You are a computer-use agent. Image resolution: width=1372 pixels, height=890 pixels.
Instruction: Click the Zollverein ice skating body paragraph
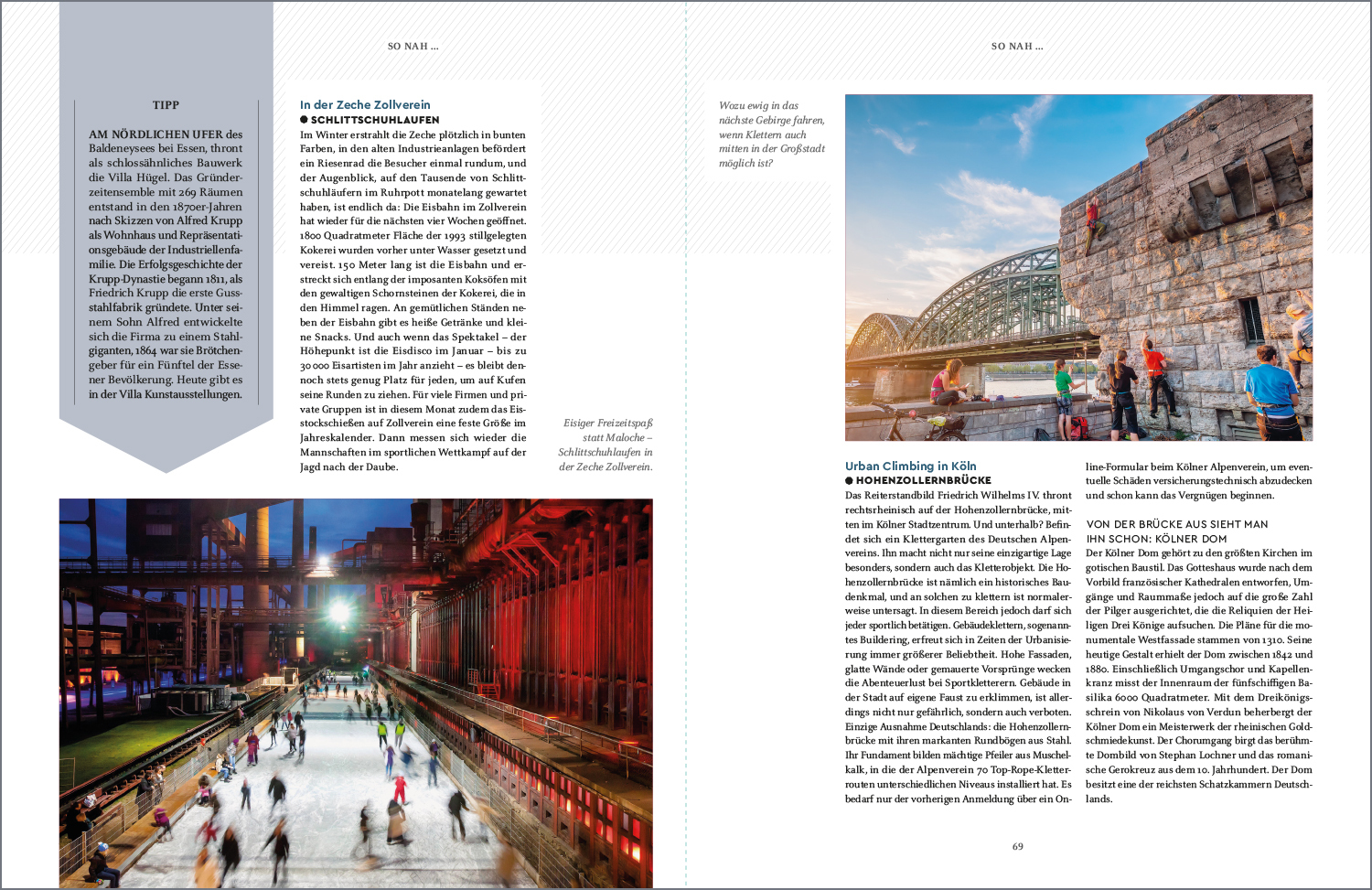pos(413,300)
